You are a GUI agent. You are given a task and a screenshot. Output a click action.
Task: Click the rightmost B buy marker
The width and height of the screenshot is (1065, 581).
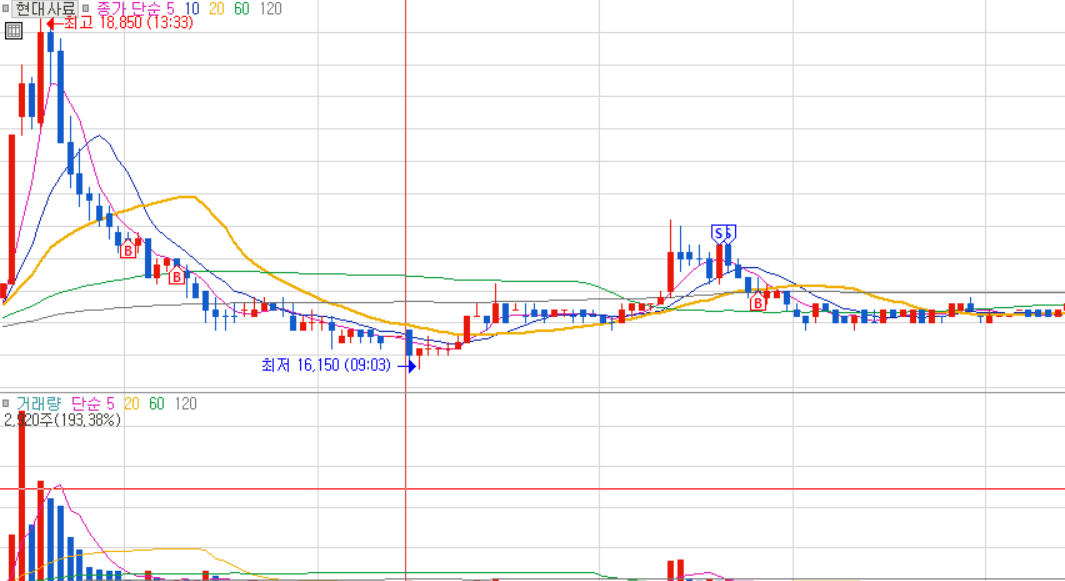click(x=757, y=303)
